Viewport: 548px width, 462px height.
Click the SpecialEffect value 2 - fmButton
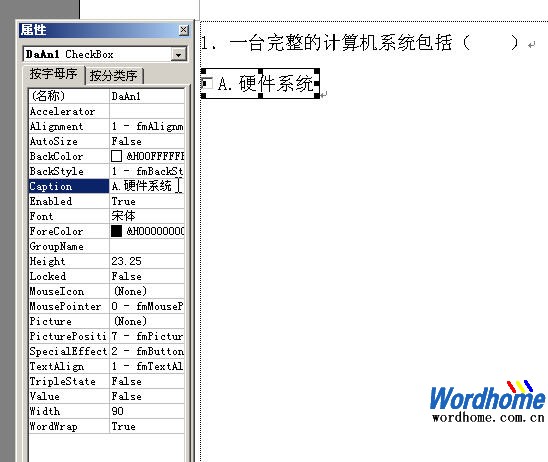[147, 351]
